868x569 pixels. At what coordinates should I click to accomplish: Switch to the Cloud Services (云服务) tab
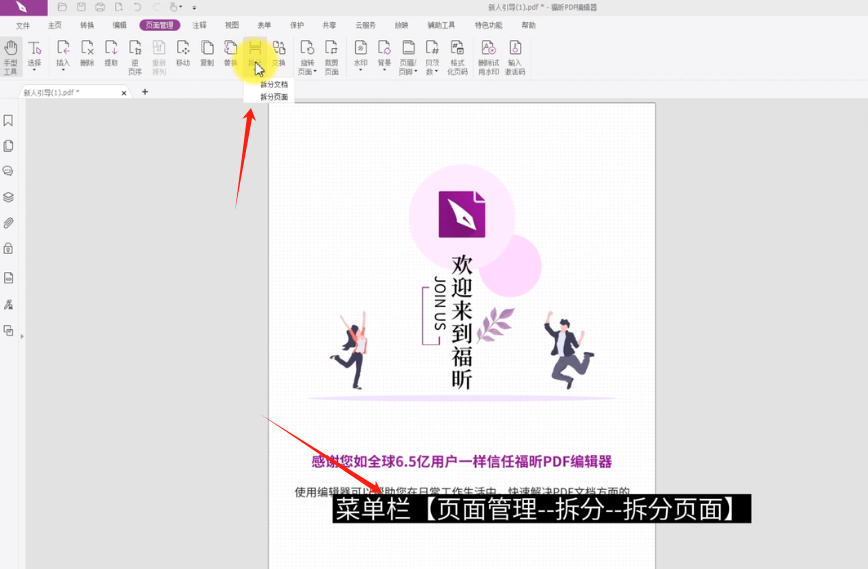pyautogui.click(x=365, y=25)
